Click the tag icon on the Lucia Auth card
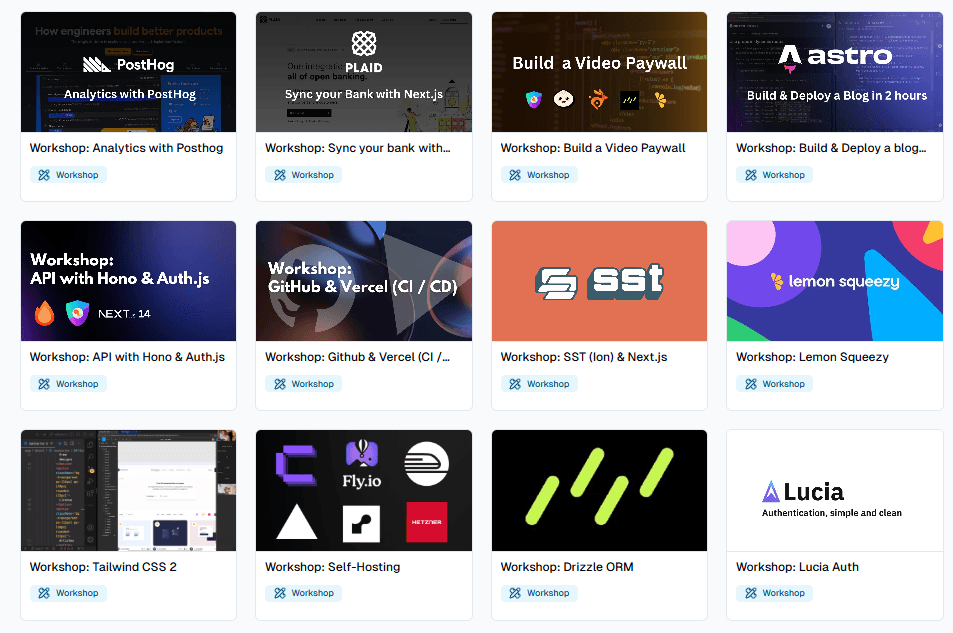The image size is (953, 633). [x=750, y=593]
